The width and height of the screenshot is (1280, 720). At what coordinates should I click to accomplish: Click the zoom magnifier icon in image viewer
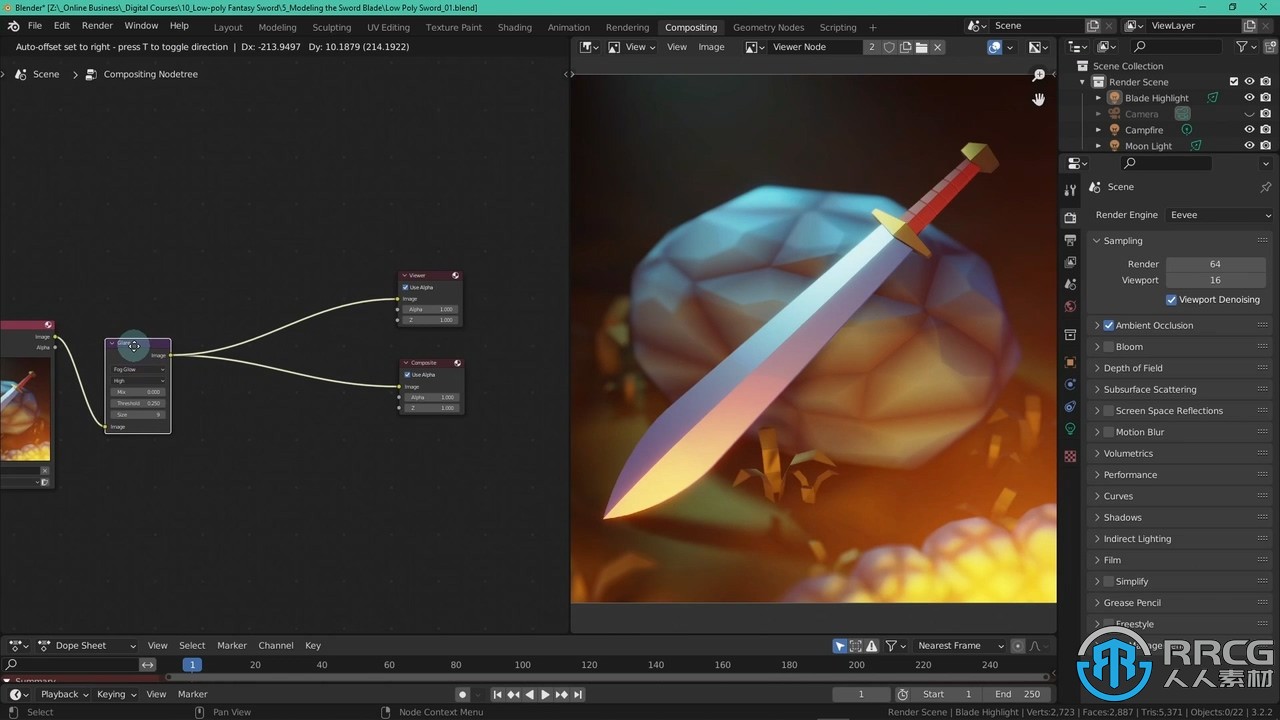pos(1039,76)
